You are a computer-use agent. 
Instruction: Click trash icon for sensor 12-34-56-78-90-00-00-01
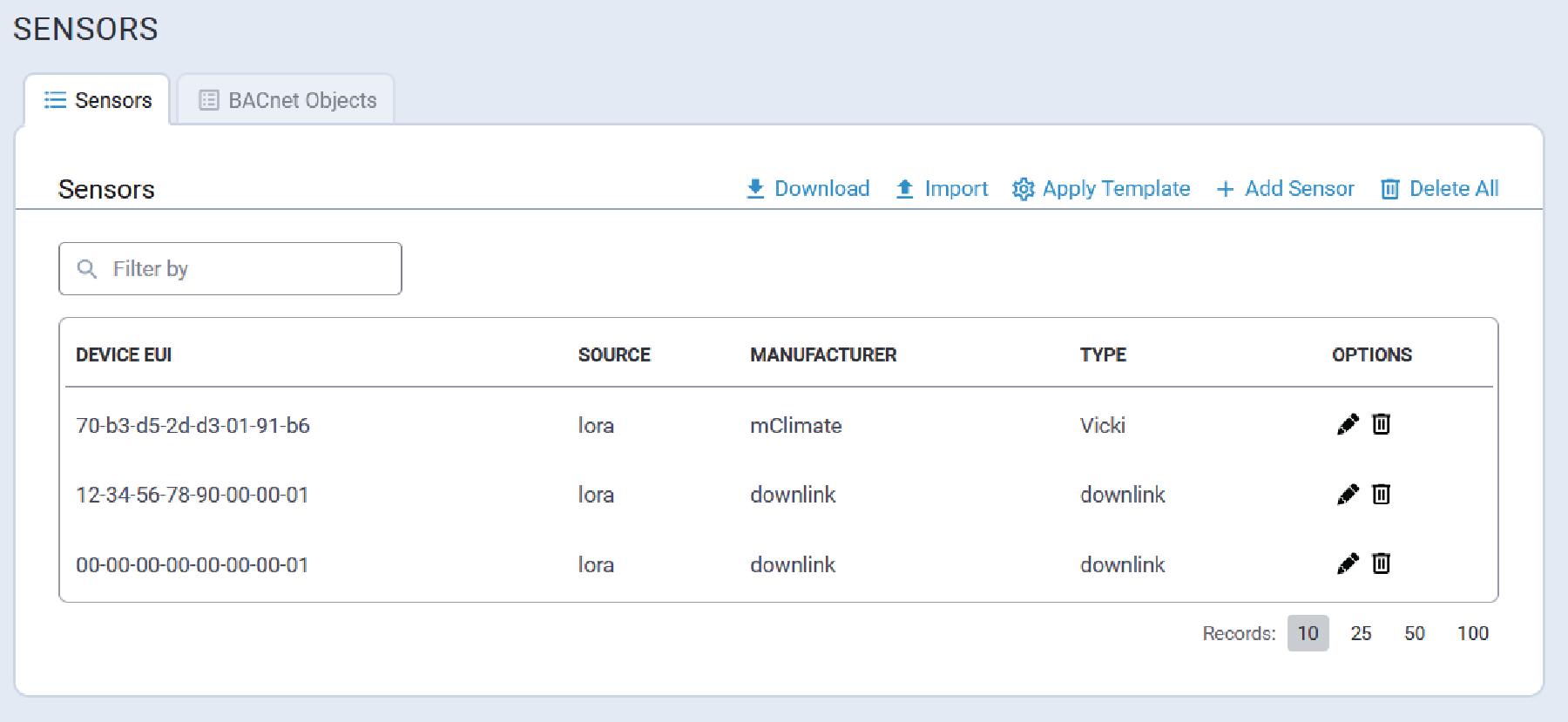(x=1381, y=495)
